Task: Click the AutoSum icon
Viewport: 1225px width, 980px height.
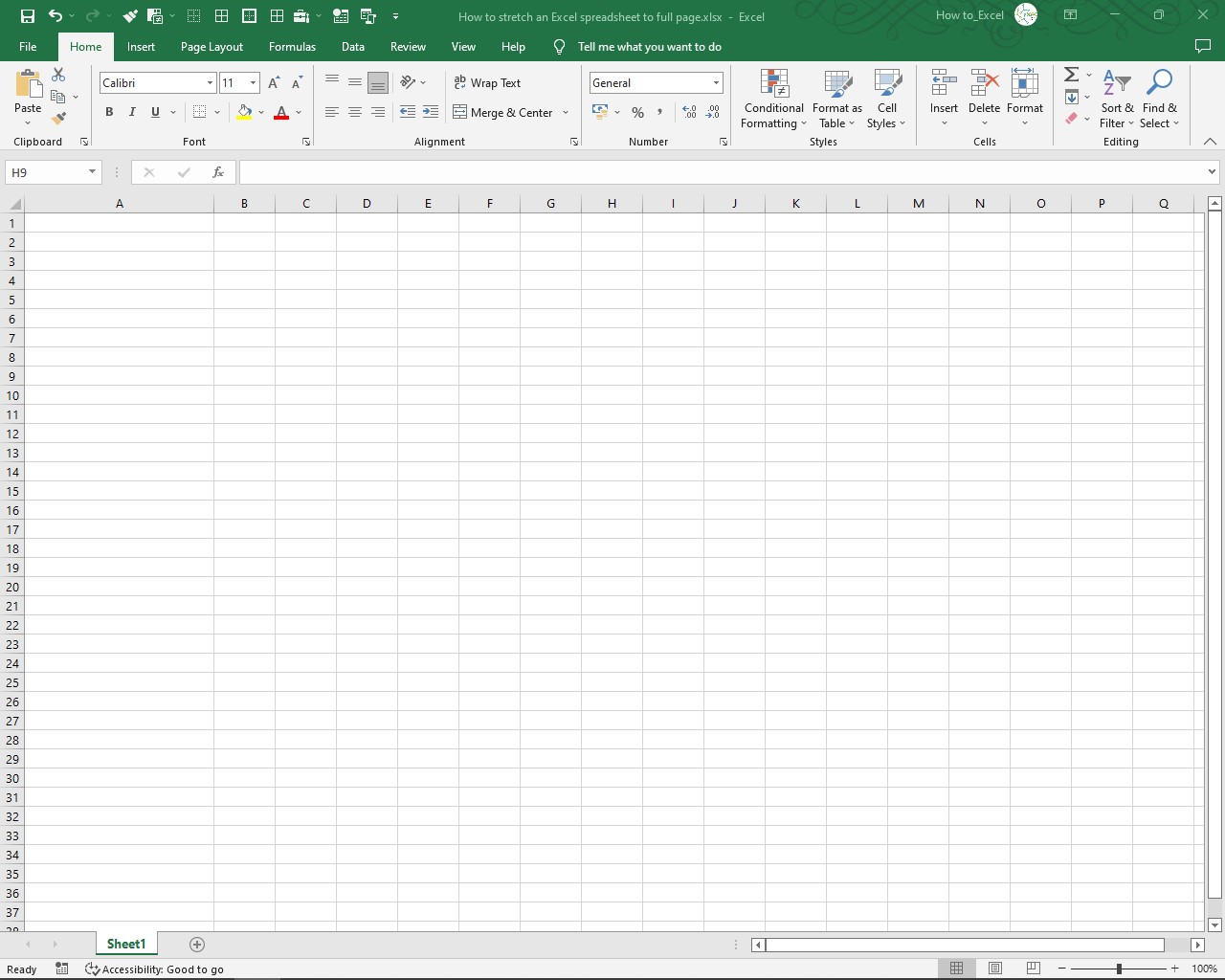Action: [x=1072, y=75]
